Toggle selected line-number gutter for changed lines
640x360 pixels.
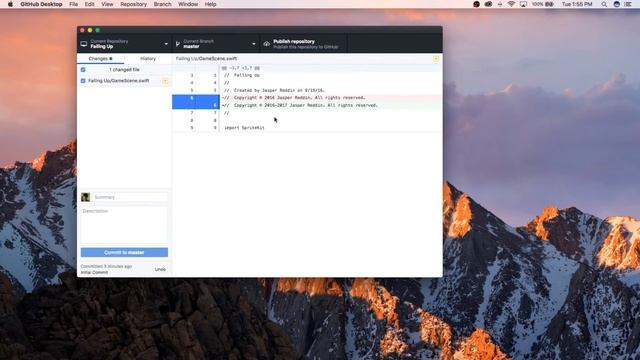pyautogui.click(x=196, y=102)
